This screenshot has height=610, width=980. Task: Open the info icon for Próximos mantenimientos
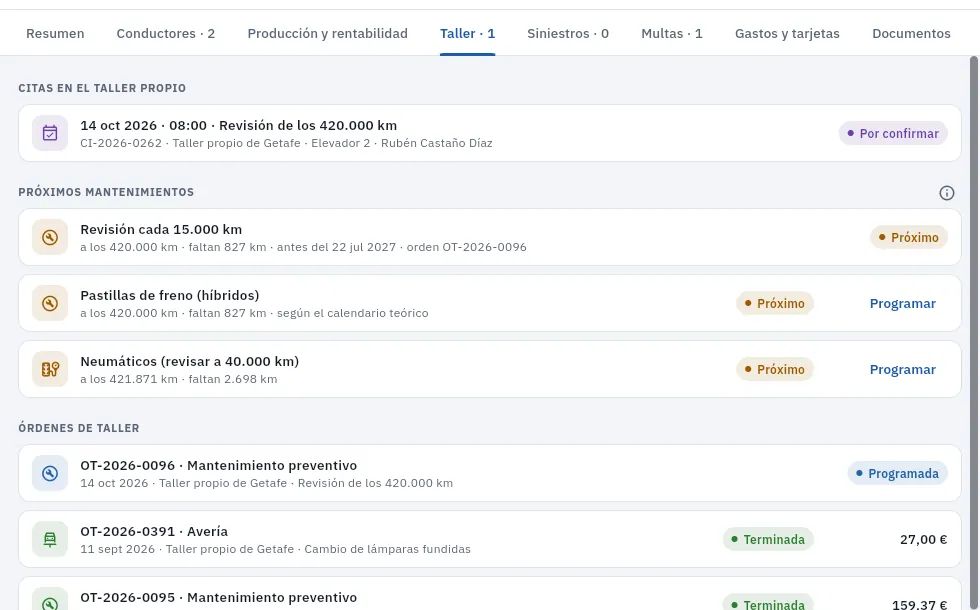(947, 193)
